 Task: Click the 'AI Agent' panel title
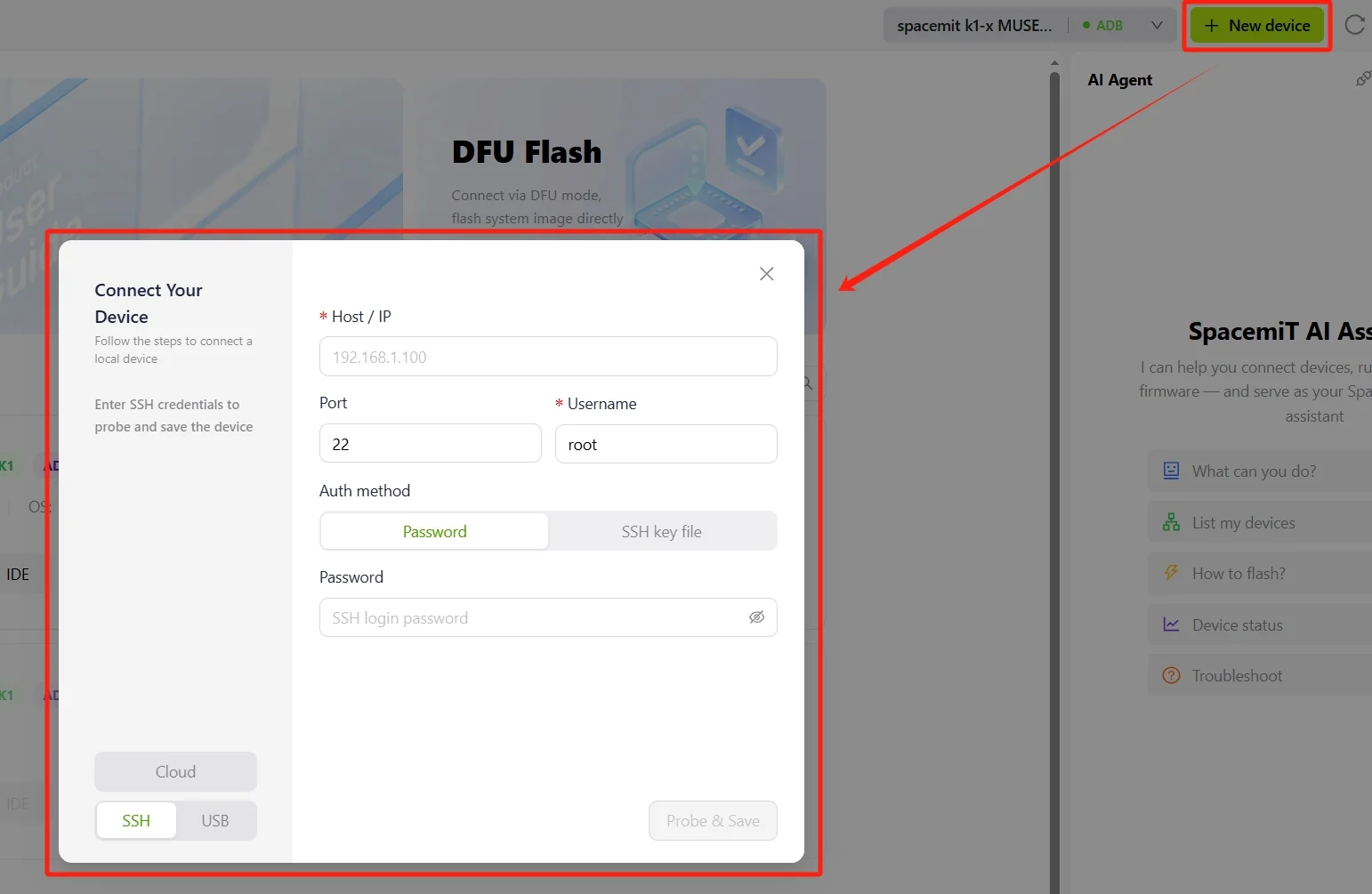click(1119, 80)
